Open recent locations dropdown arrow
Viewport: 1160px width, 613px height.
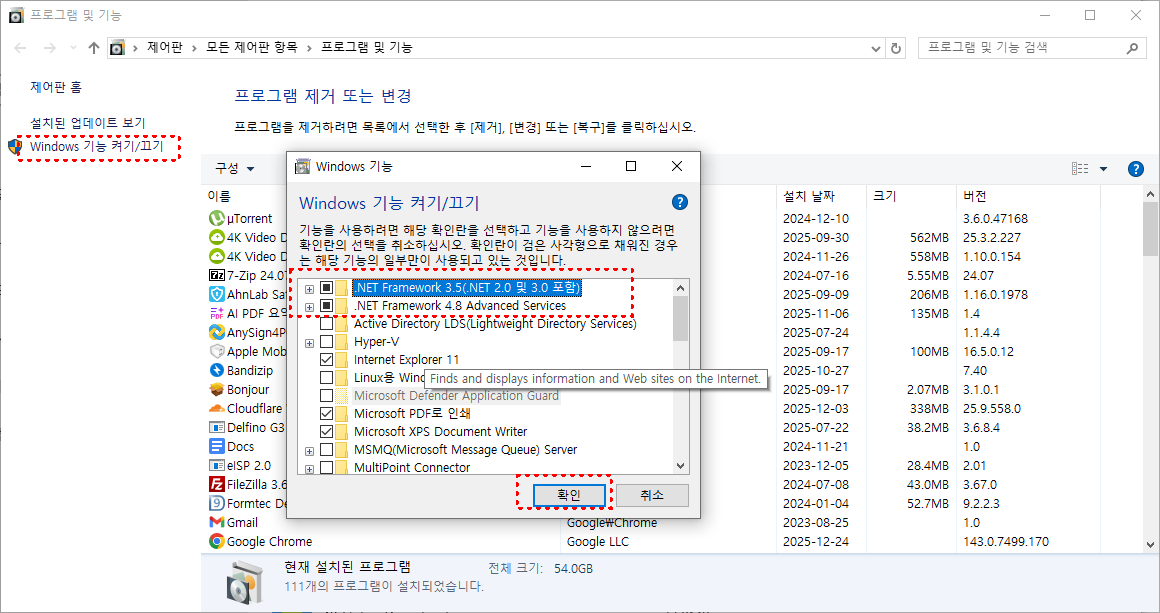click(x=72, y=48)
